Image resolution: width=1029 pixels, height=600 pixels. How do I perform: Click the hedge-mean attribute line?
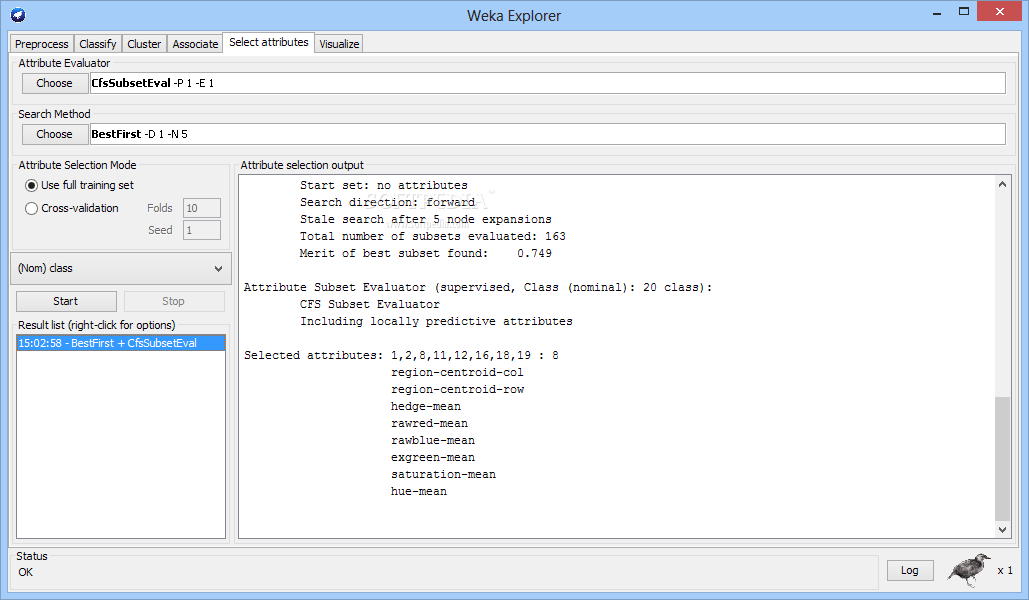(425, 407)
